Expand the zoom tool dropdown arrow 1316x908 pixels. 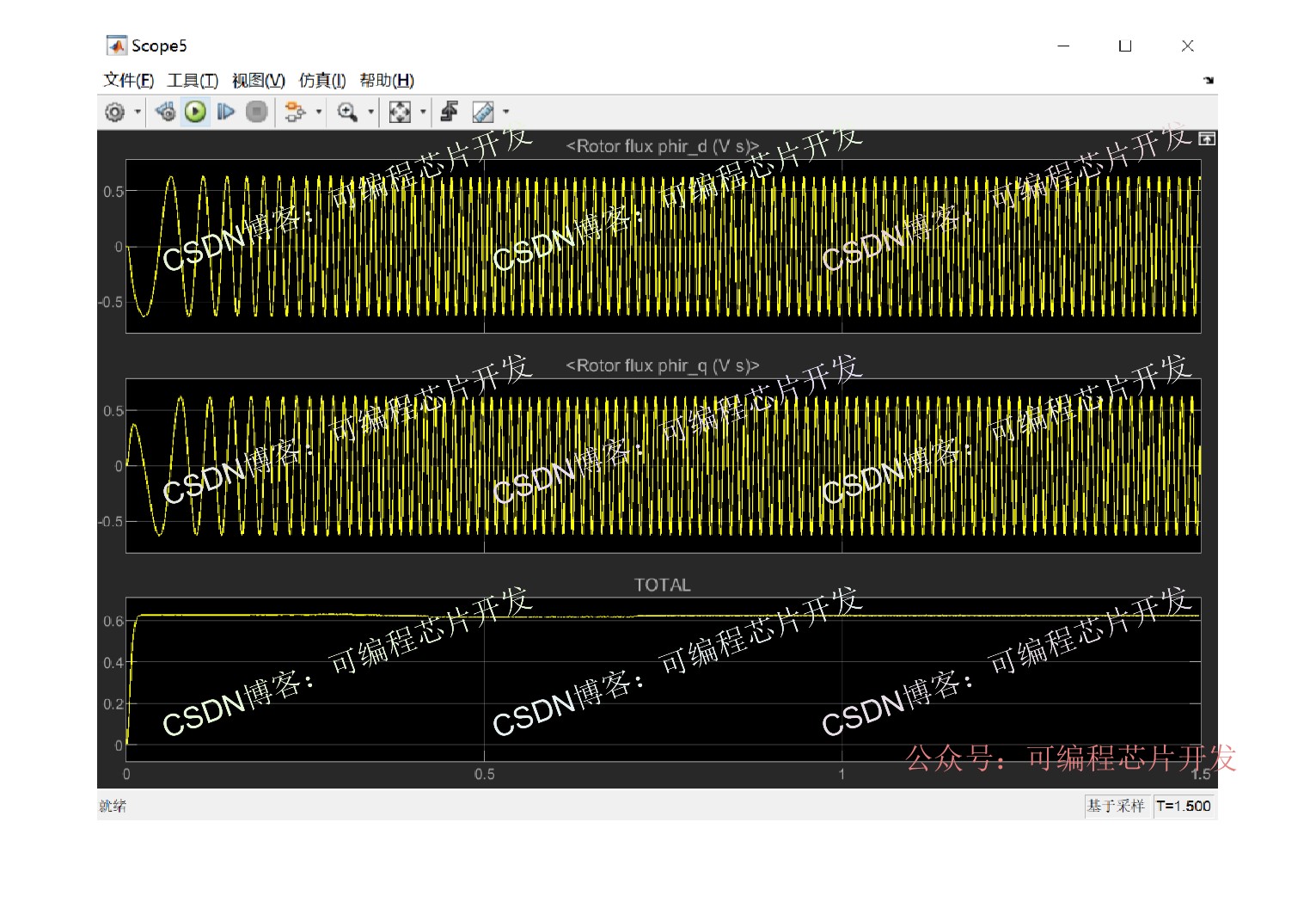coord(371,112)
